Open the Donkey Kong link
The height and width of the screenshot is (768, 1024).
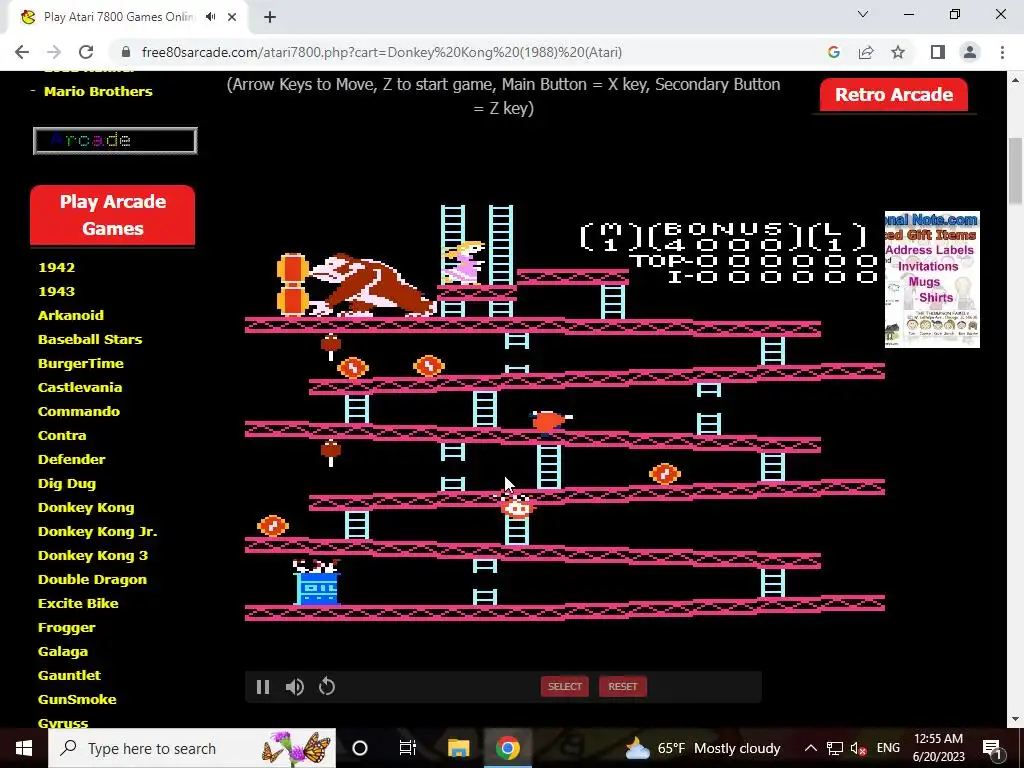tap(86, 507)
